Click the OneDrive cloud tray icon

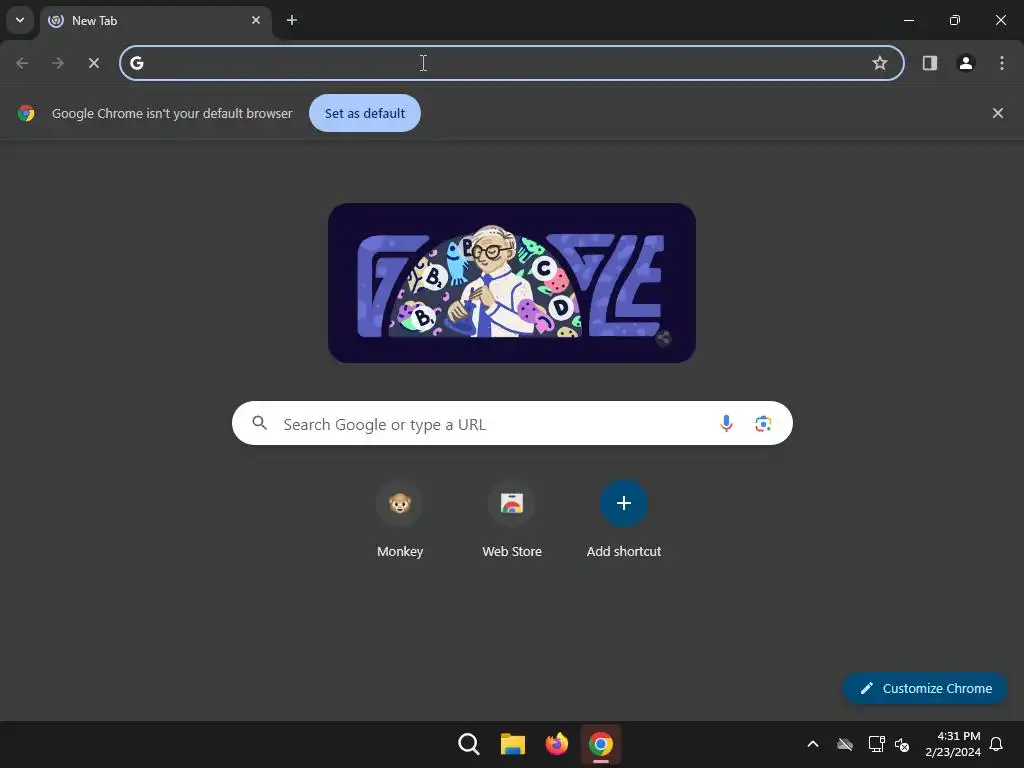click(x=845, y=744)
